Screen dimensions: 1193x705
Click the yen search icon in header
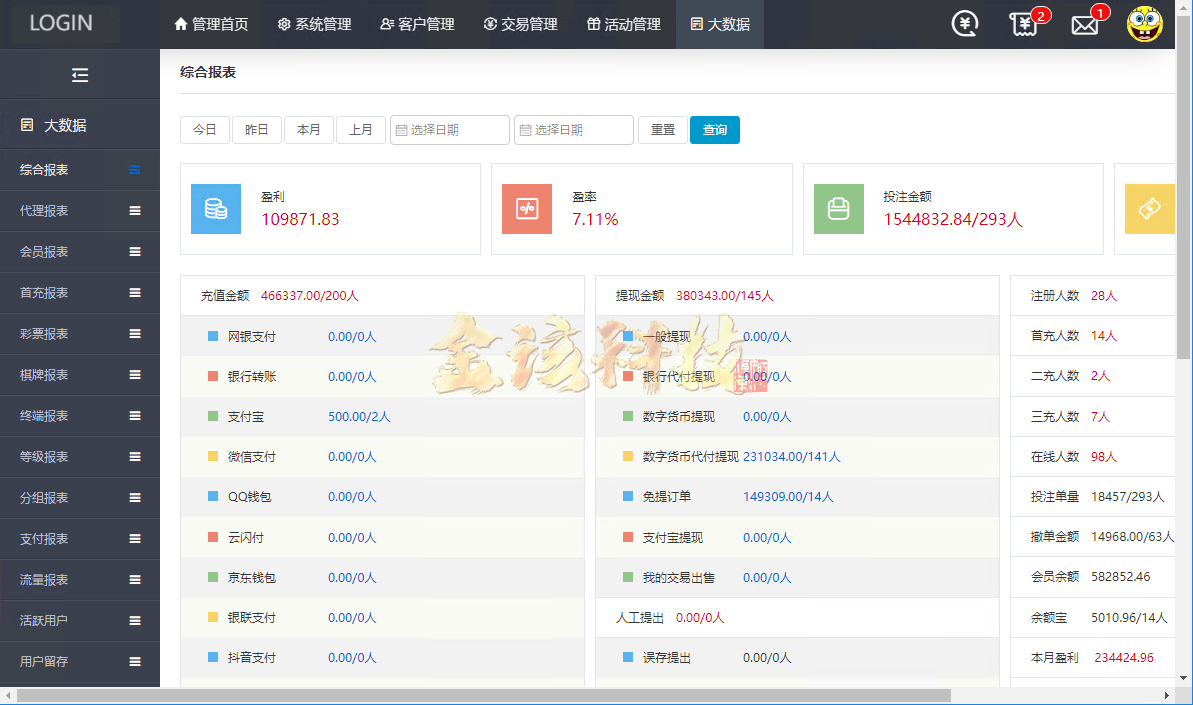point(965,24)
